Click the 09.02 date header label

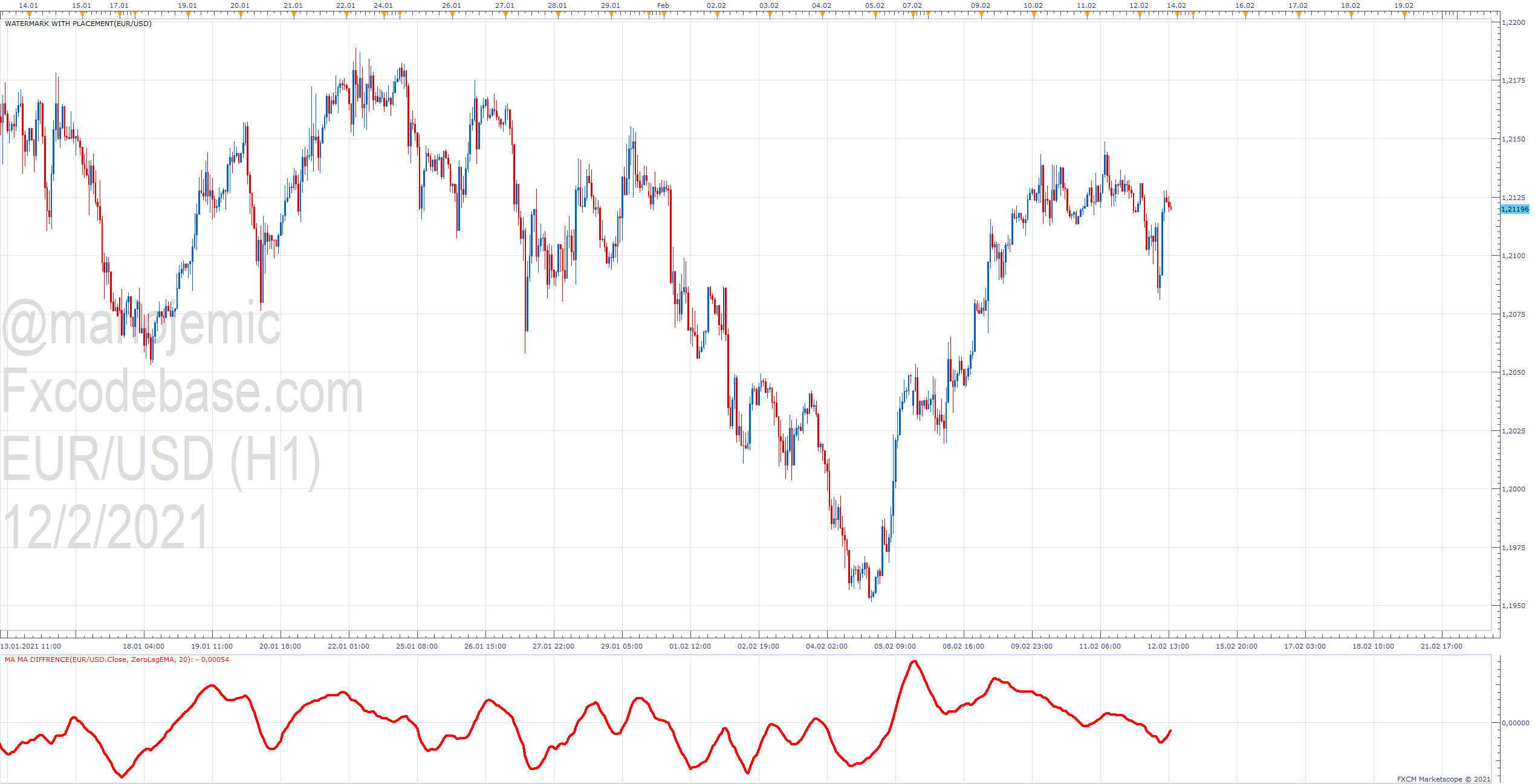[981, 5]
